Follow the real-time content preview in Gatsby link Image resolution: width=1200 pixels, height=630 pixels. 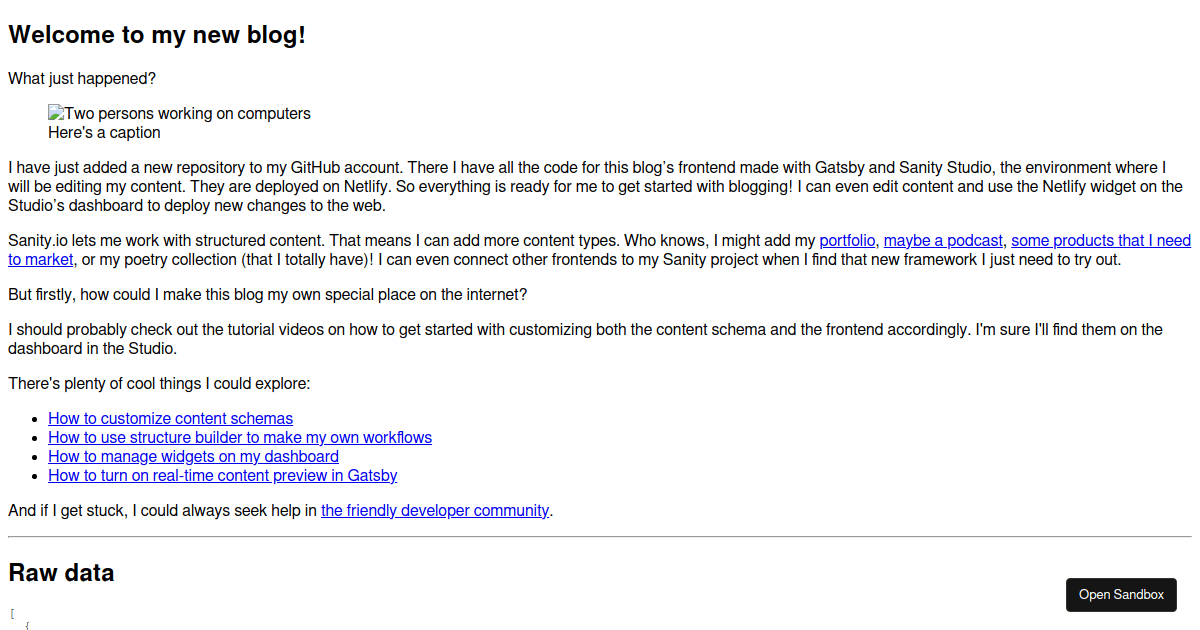click(x=222, y=475)
